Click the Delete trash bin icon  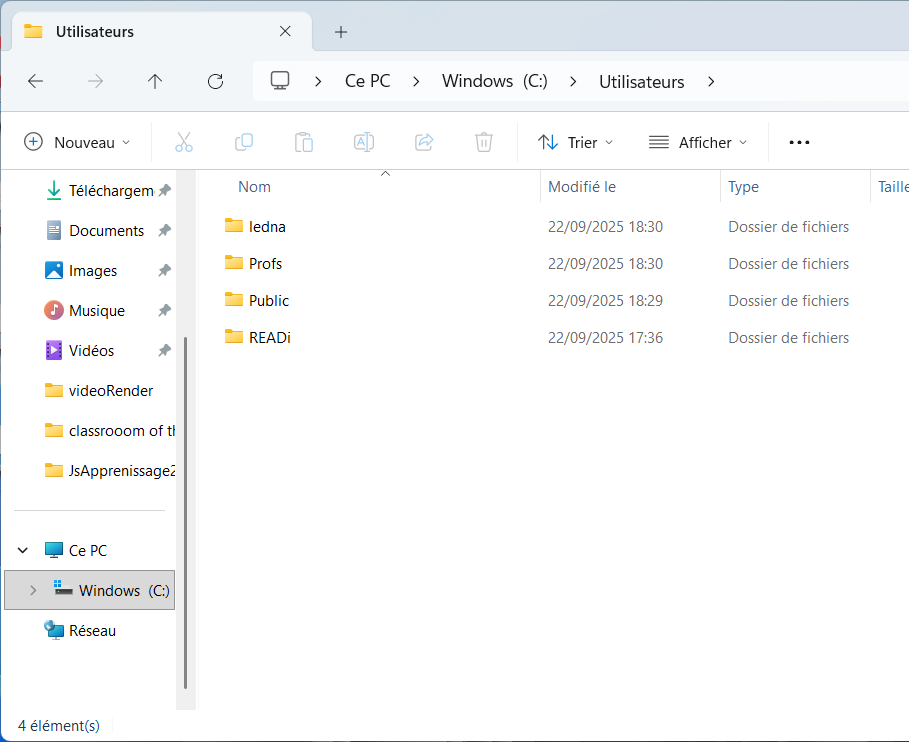(x=484, y=142)
